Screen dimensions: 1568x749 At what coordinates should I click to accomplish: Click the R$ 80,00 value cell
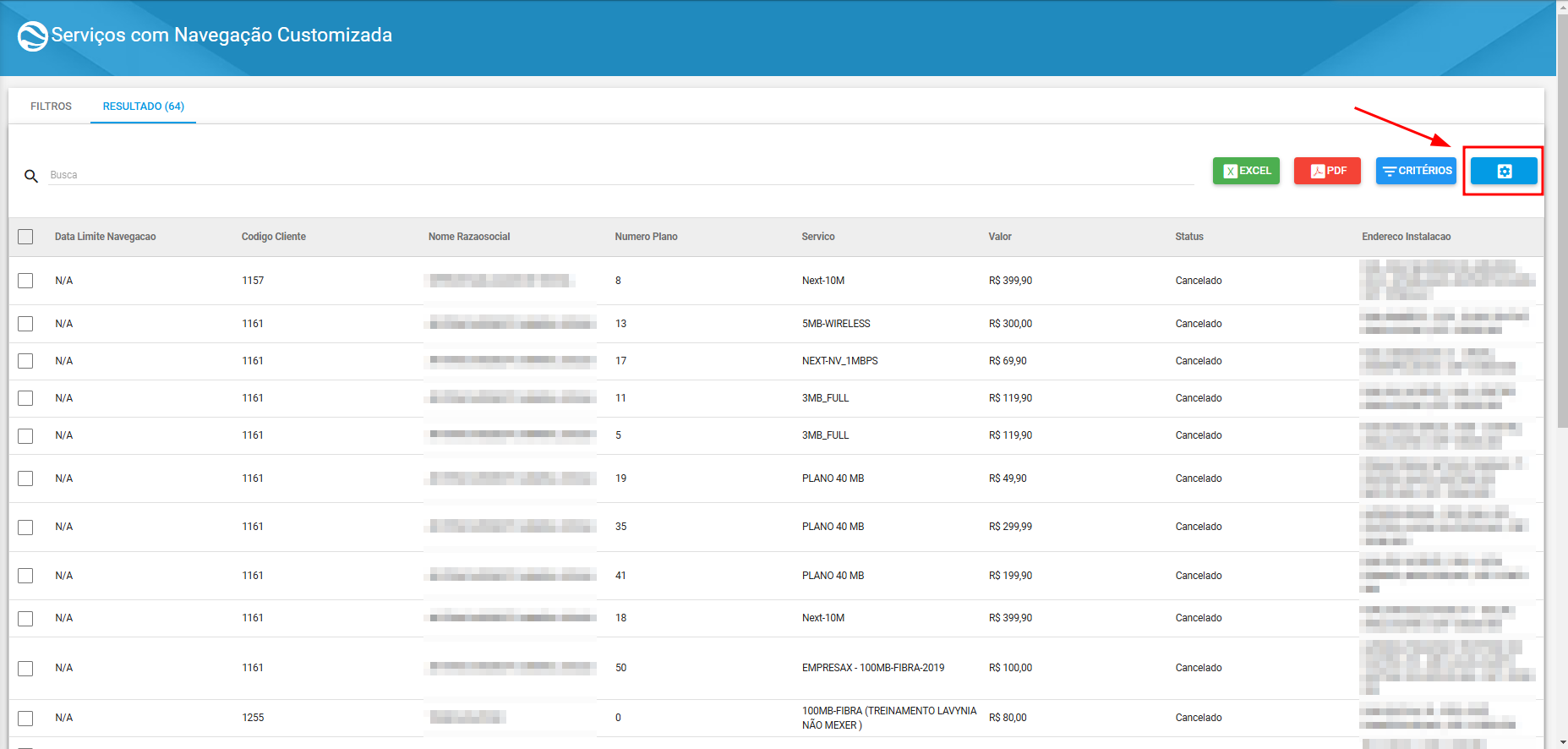pos(1008,718)
